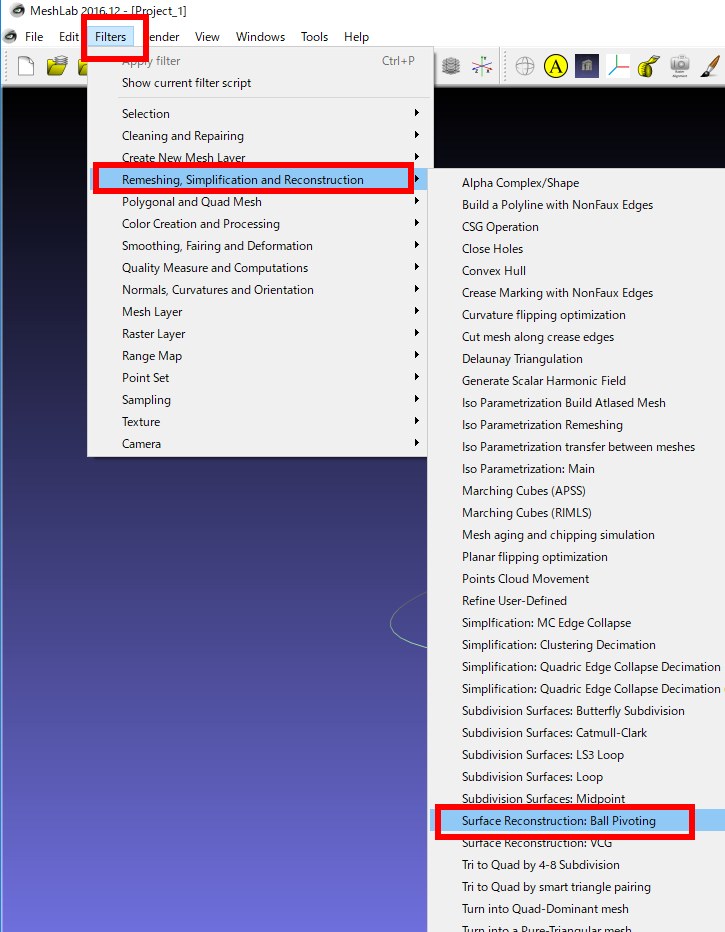Open the Point Set submenu
Screen dimensions: 725x932
pos(257,377)
